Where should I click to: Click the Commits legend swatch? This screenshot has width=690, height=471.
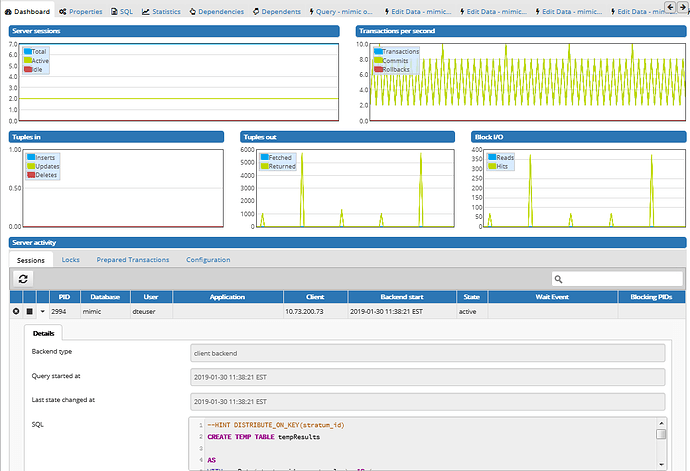point(378,60)
